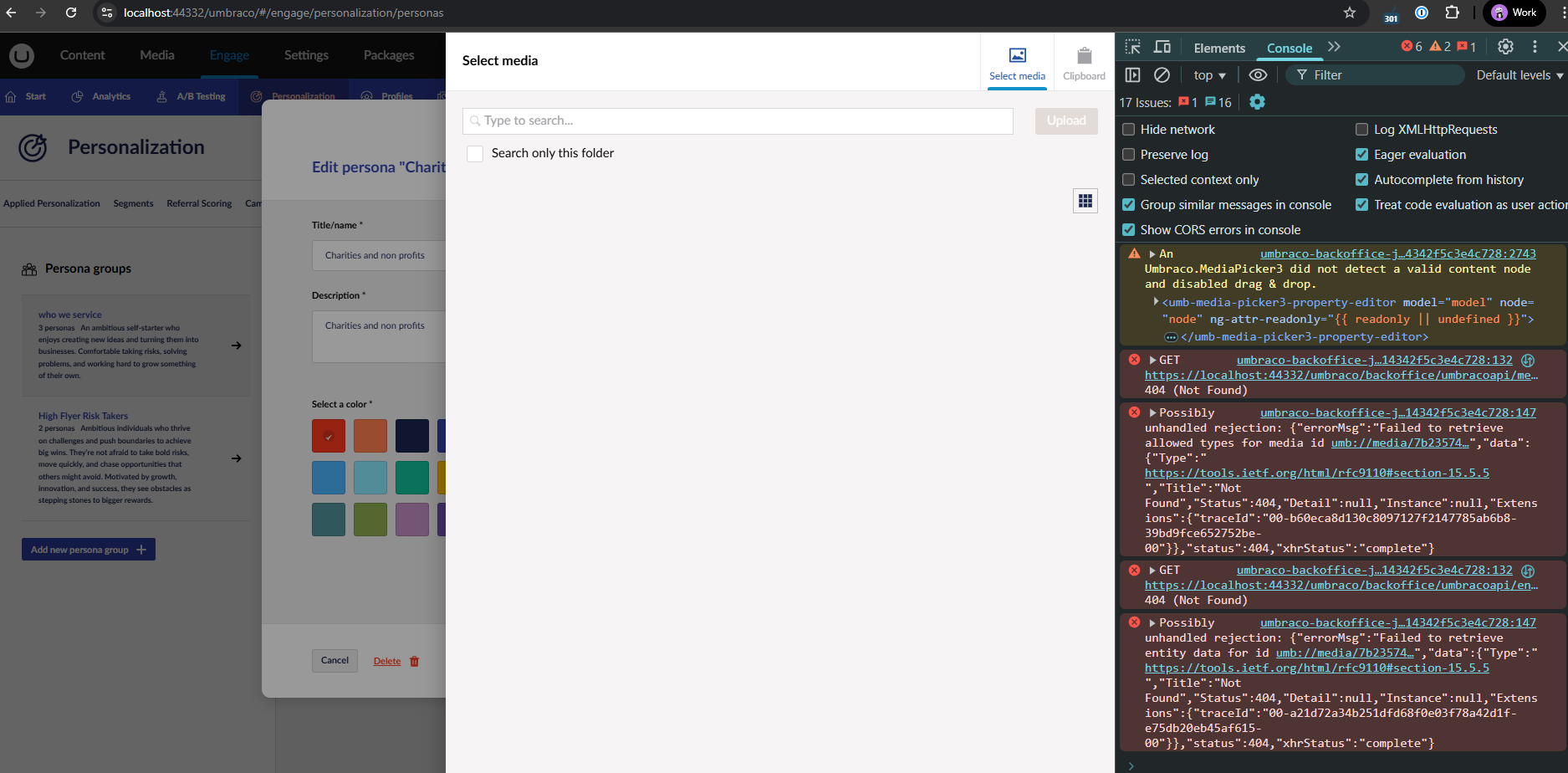
Task: Open the top context dropdown
Action: 1209,75
